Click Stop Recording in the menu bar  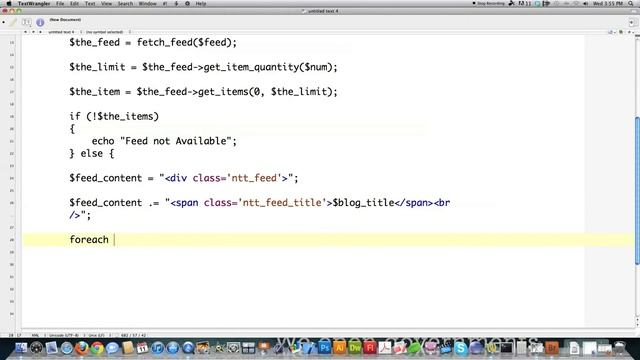click(489, 3)
